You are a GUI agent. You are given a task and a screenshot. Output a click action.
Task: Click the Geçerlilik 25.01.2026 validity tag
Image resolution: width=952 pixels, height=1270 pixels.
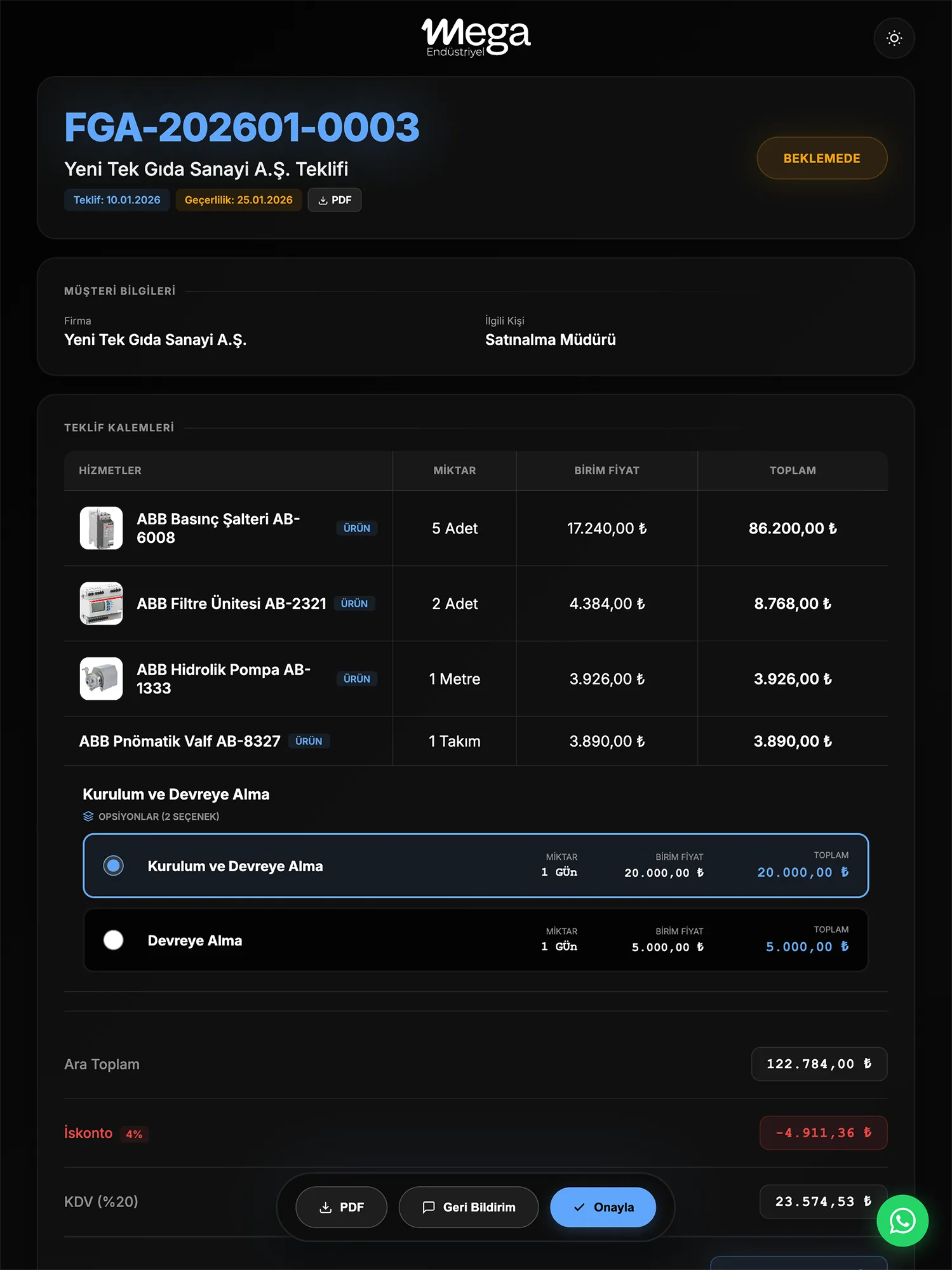coord(238,200)
